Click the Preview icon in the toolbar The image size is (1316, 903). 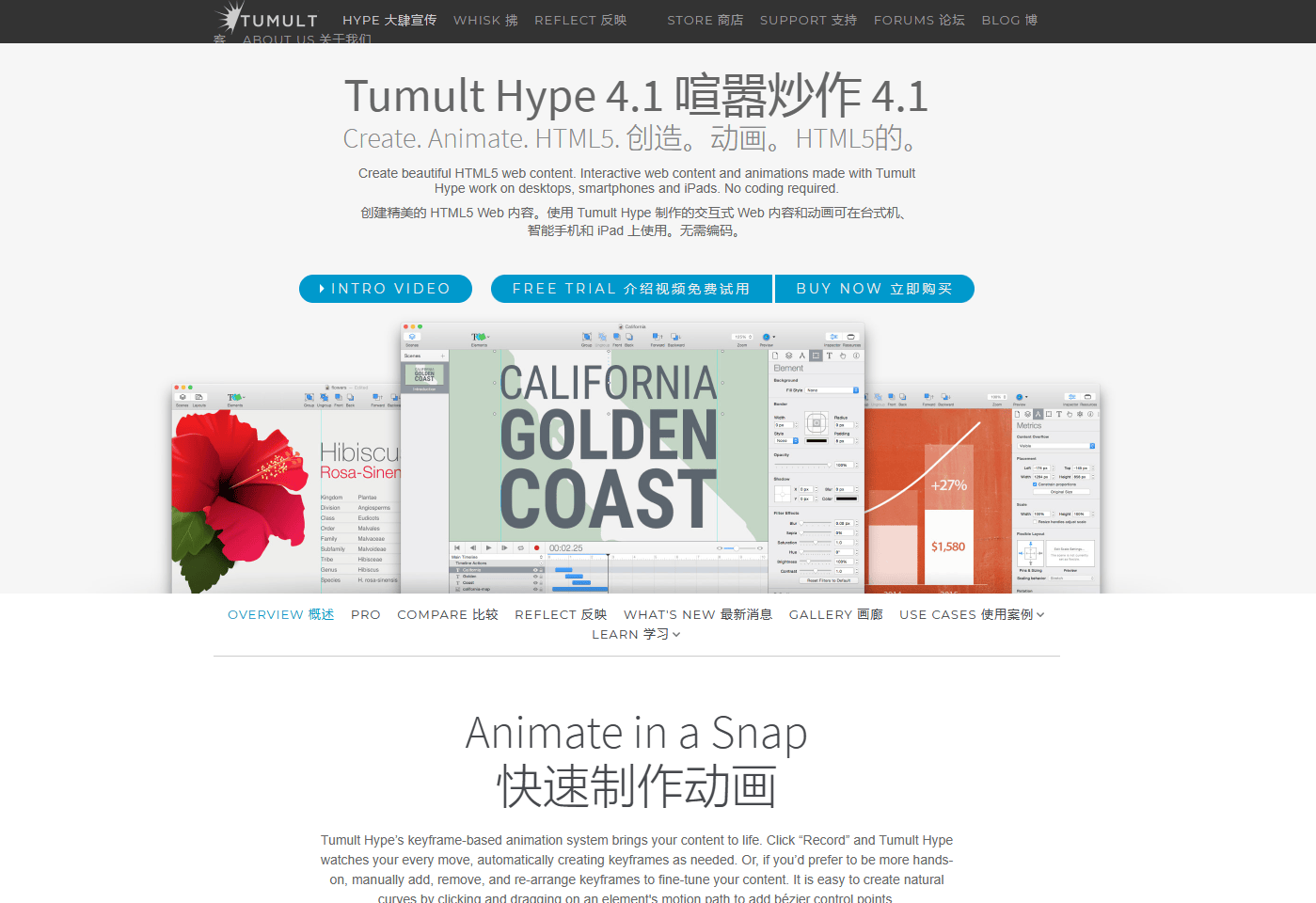point(766,336)
